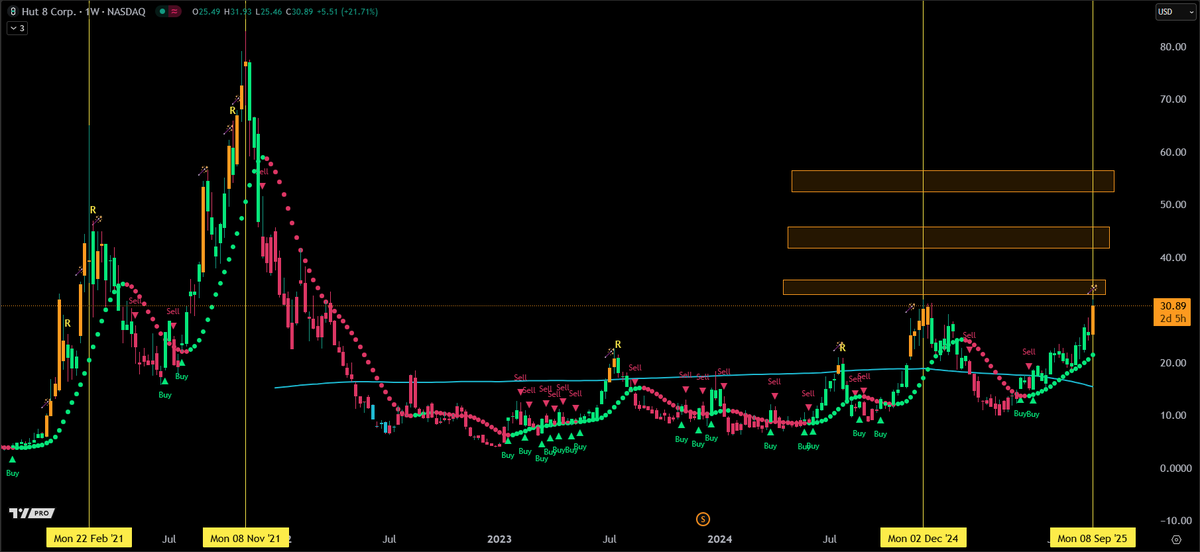Click the 10.00 price axis label
This screenshot has width=1200, height=552.
pyautogui.click(x=1172, y=415)
